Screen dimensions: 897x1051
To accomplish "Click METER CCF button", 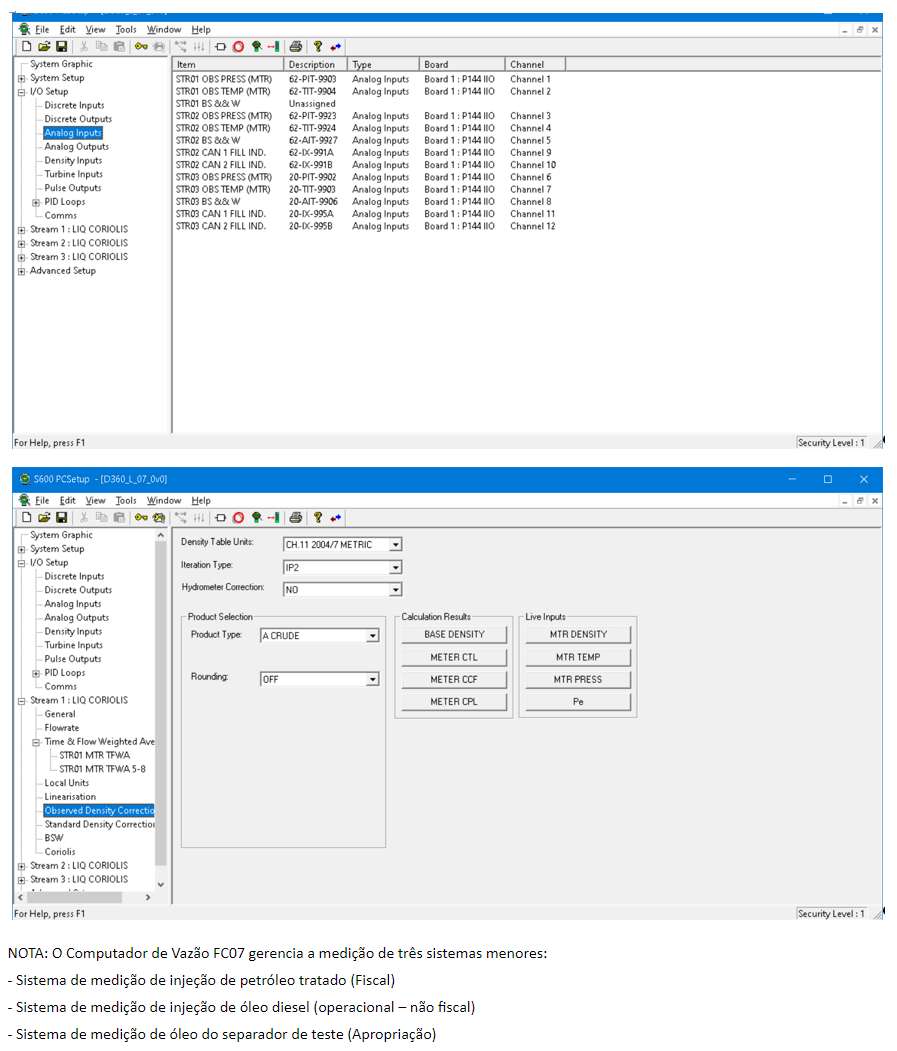I will point(454,680).
